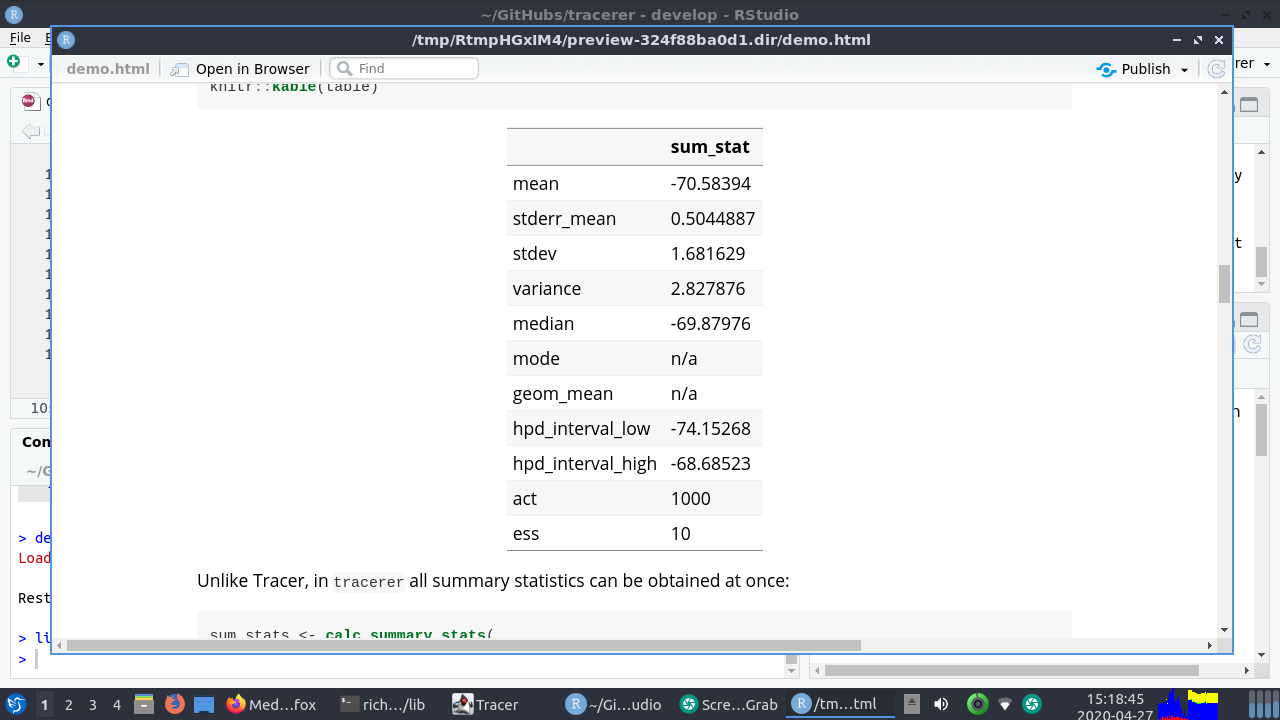Open the Find search box magnifier icon
Viewport: 1280px width, 720px height.
(344, 68)
